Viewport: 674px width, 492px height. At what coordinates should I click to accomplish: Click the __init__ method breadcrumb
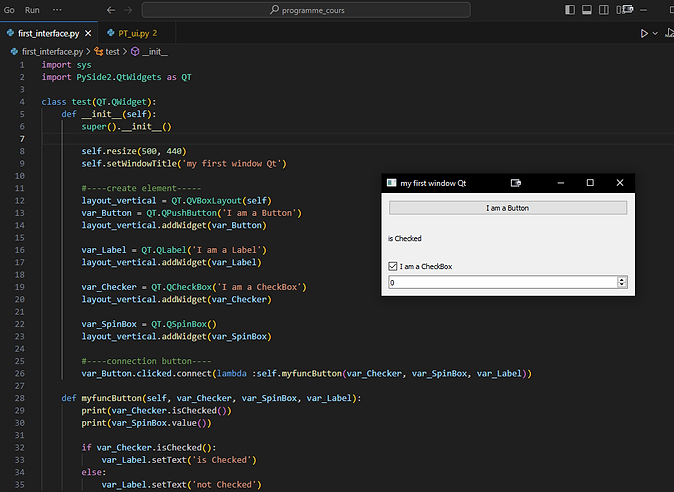(x=155, y=52)
